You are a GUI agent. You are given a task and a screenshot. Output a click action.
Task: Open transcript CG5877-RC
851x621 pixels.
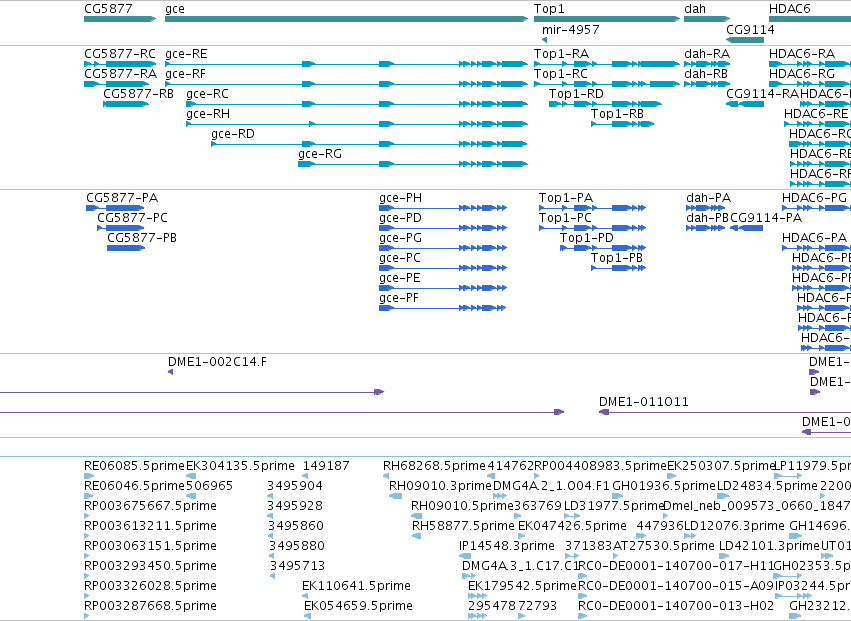click(120, 54)
